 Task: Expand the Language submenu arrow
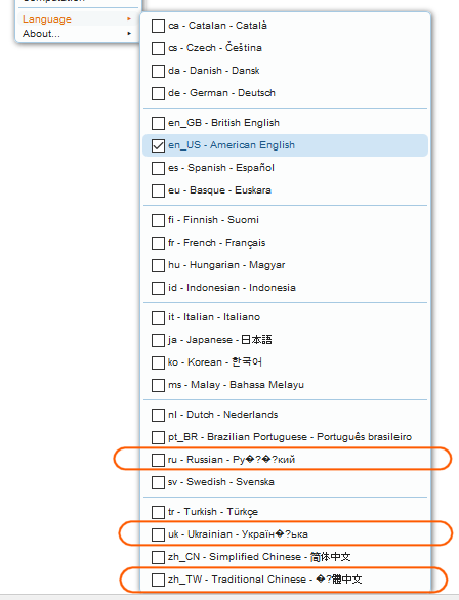[x=129, y=19]
